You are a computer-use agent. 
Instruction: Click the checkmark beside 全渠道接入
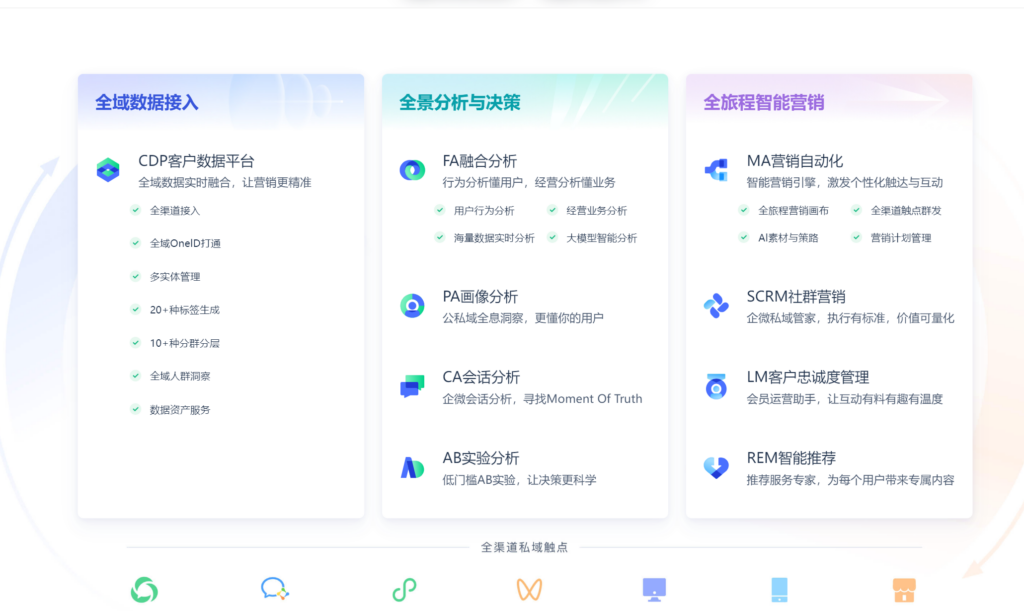pos(135,210)
